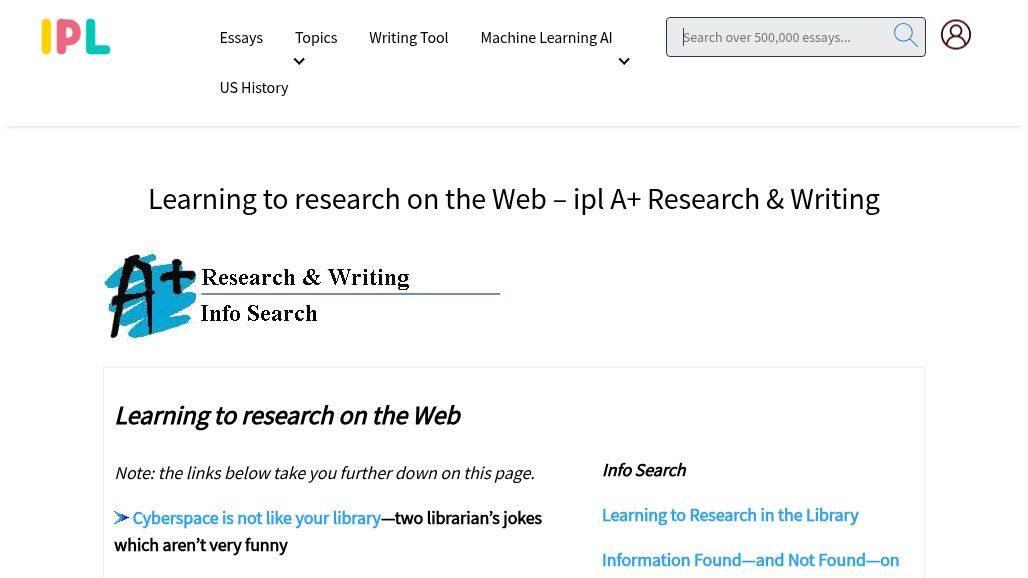The height and width of the screenshot is (578, 1028).
Task: Click the Information Found—and Not Found—on link
Action: 750,559
